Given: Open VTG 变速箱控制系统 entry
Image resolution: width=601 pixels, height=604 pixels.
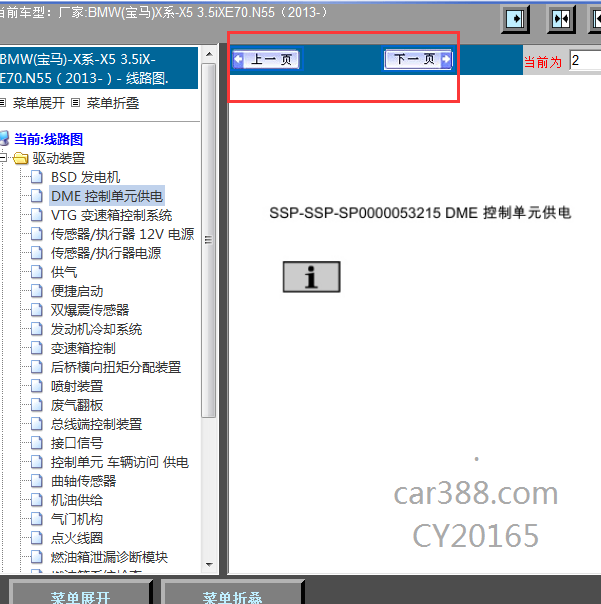Looking at the screenshot, I should pyautogui.click(x=111, y=215).
